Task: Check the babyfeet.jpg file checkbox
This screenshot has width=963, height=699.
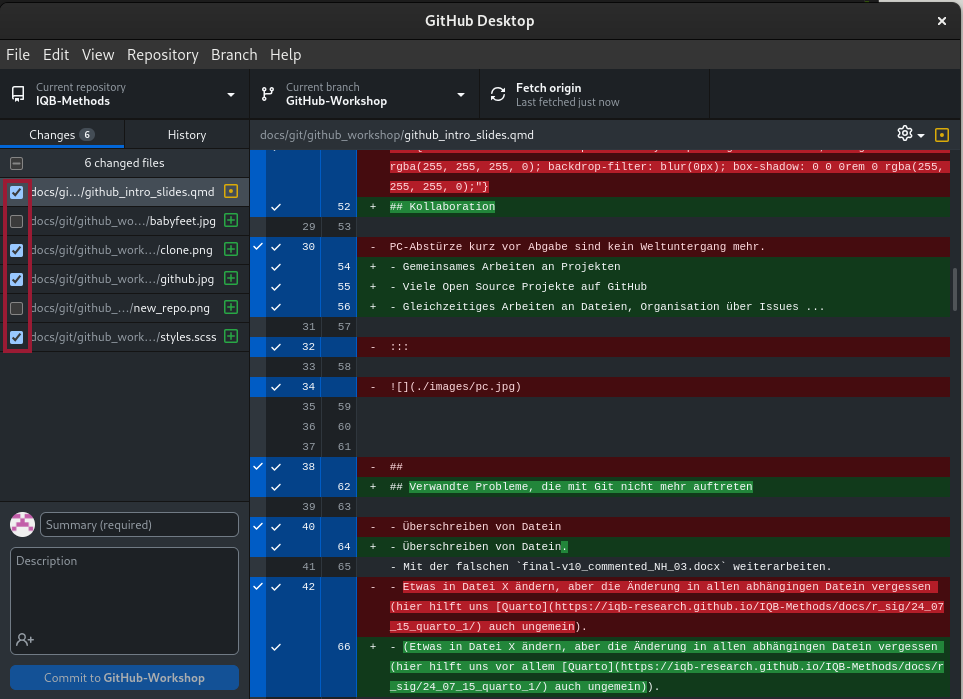Action: click(17, 221)
